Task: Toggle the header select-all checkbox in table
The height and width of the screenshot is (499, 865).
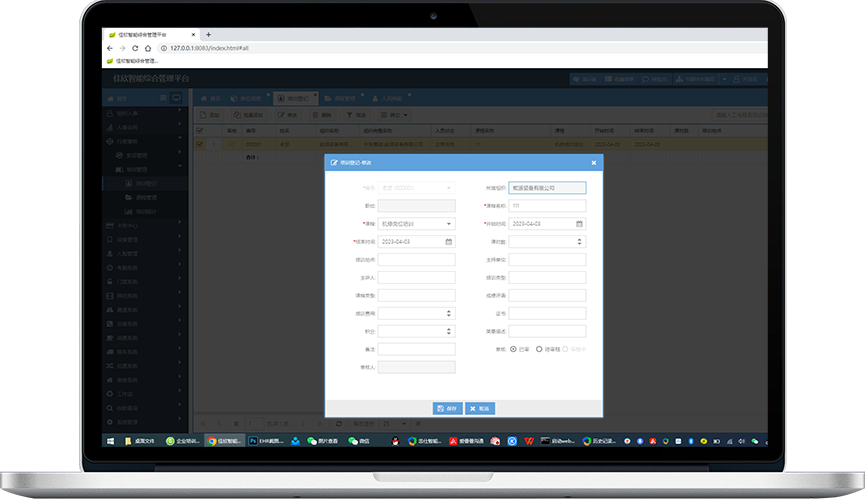Action: (x=200, y=130)
